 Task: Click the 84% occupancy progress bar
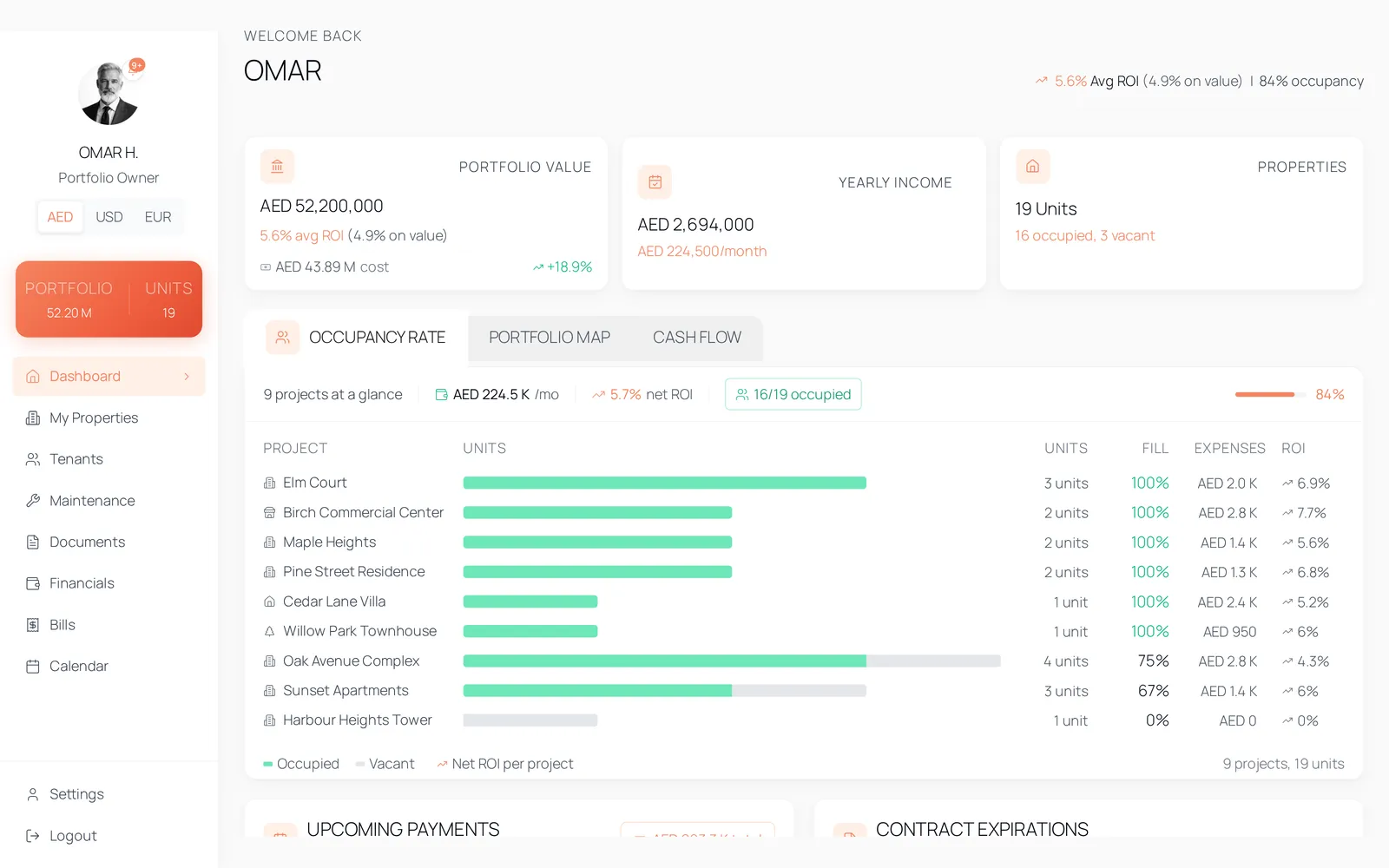point(1271,395)
